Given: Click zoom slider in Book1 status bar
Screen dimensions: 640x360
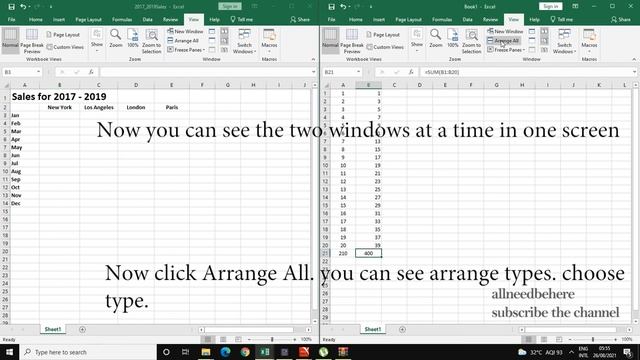Looking at the screenshot, I should tap(593, 339).
